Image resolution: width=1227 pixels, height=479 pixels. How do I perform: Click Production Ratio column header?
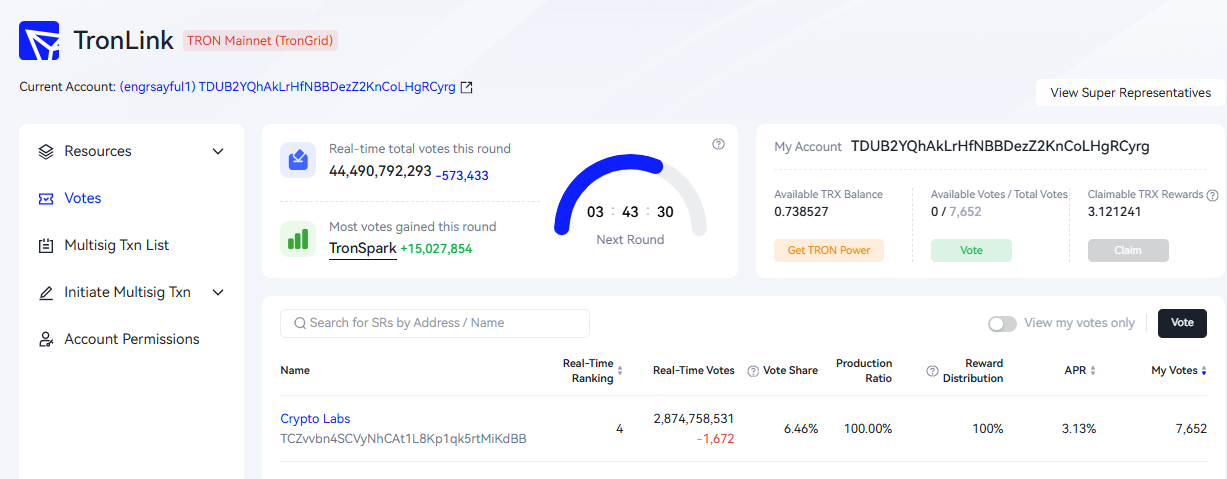[x=864, y=371]
